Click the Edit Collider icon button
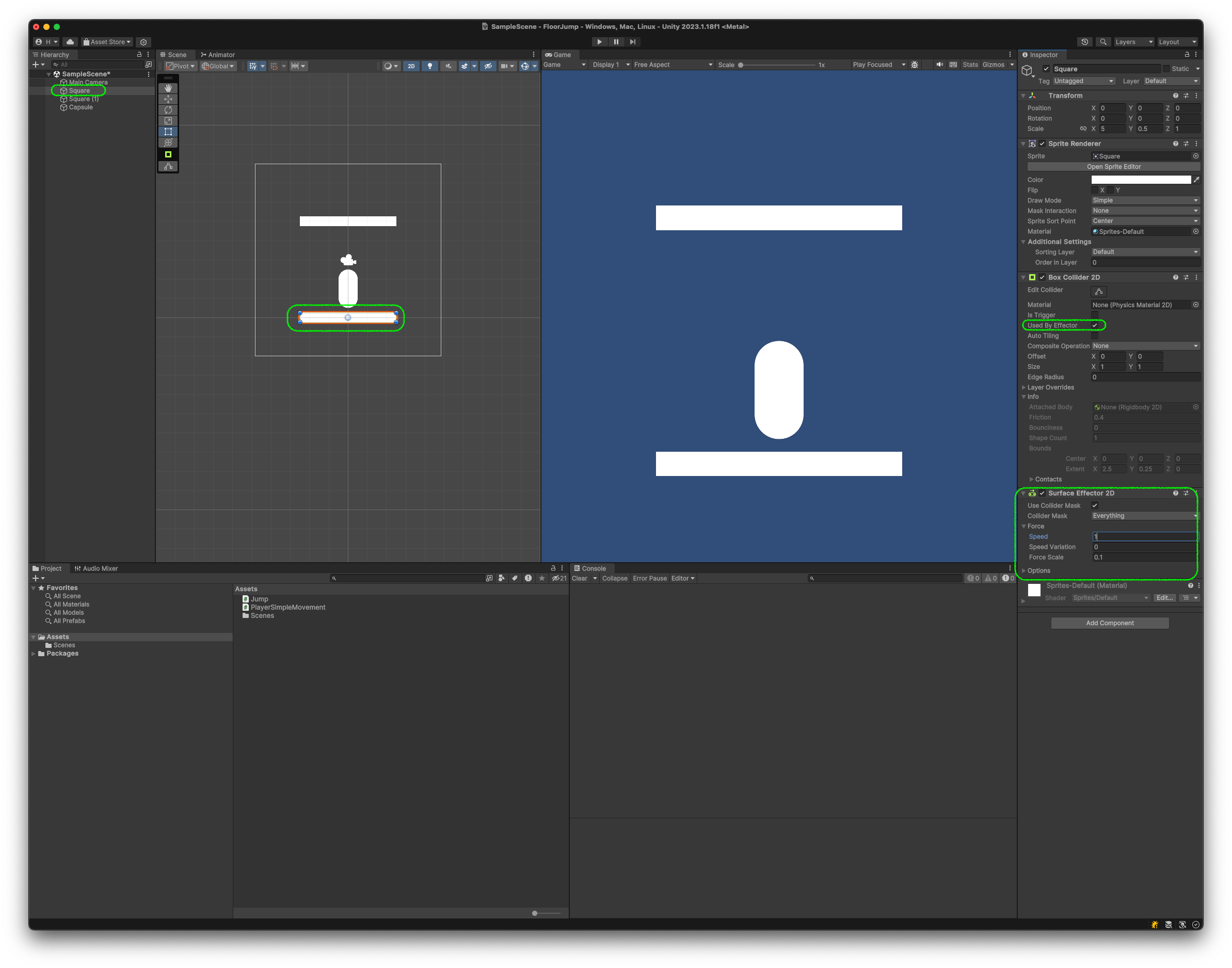This screenshot has height=968, width=1232. pos(1098,291)
